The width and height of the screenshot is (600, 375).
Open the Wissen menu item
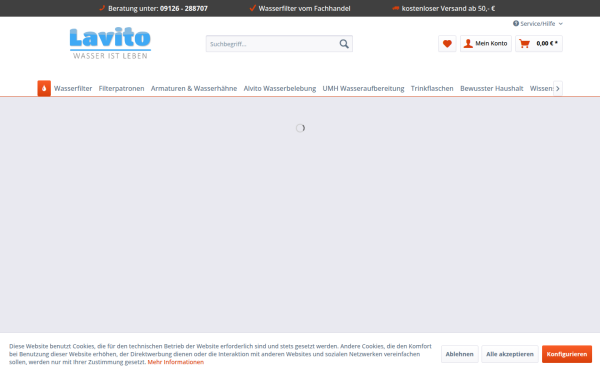541,88
